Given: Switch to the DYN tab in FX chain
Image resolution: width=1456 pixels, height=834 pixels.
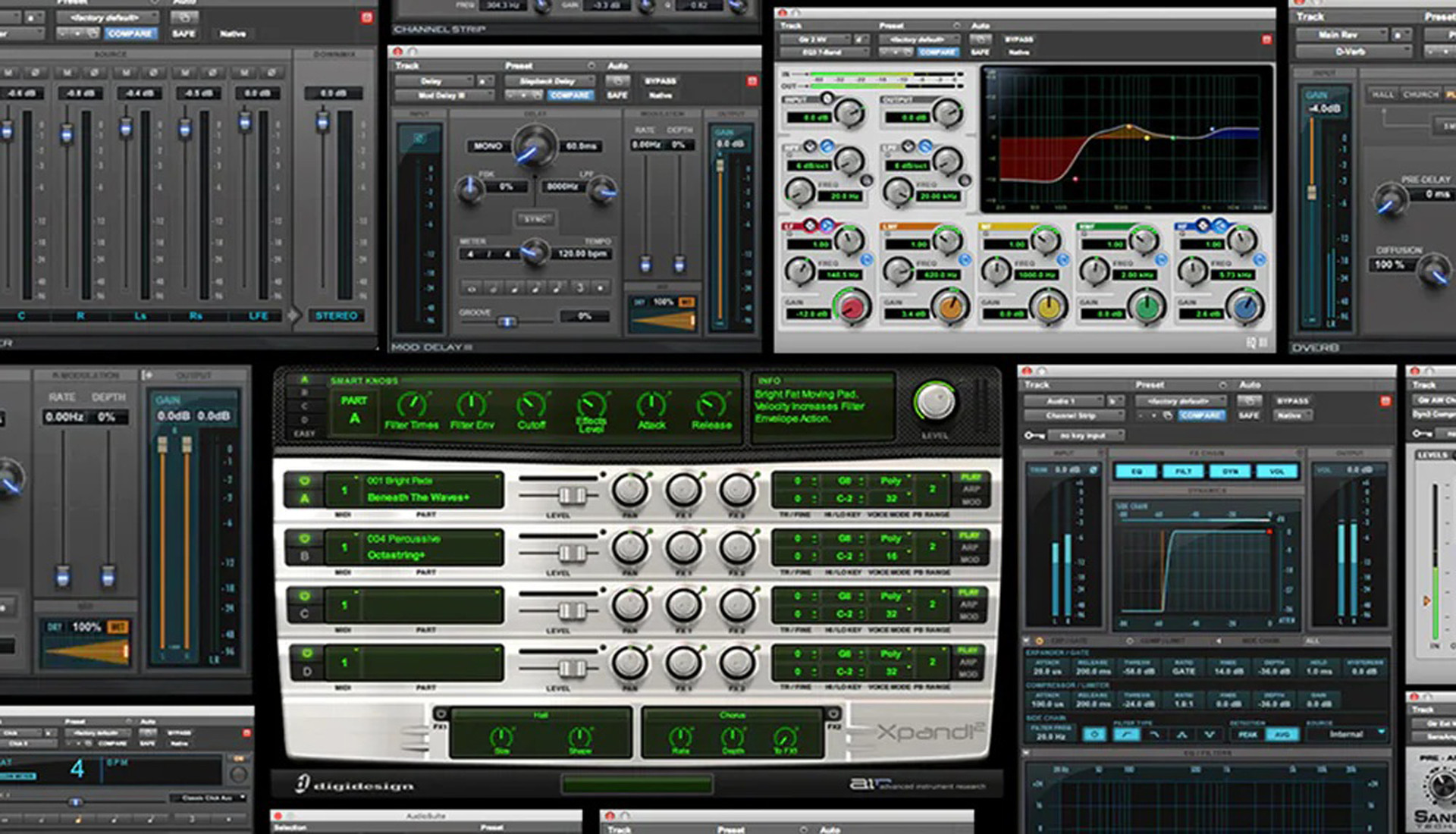Looking at the screenshot, I should pos(1229,472).
